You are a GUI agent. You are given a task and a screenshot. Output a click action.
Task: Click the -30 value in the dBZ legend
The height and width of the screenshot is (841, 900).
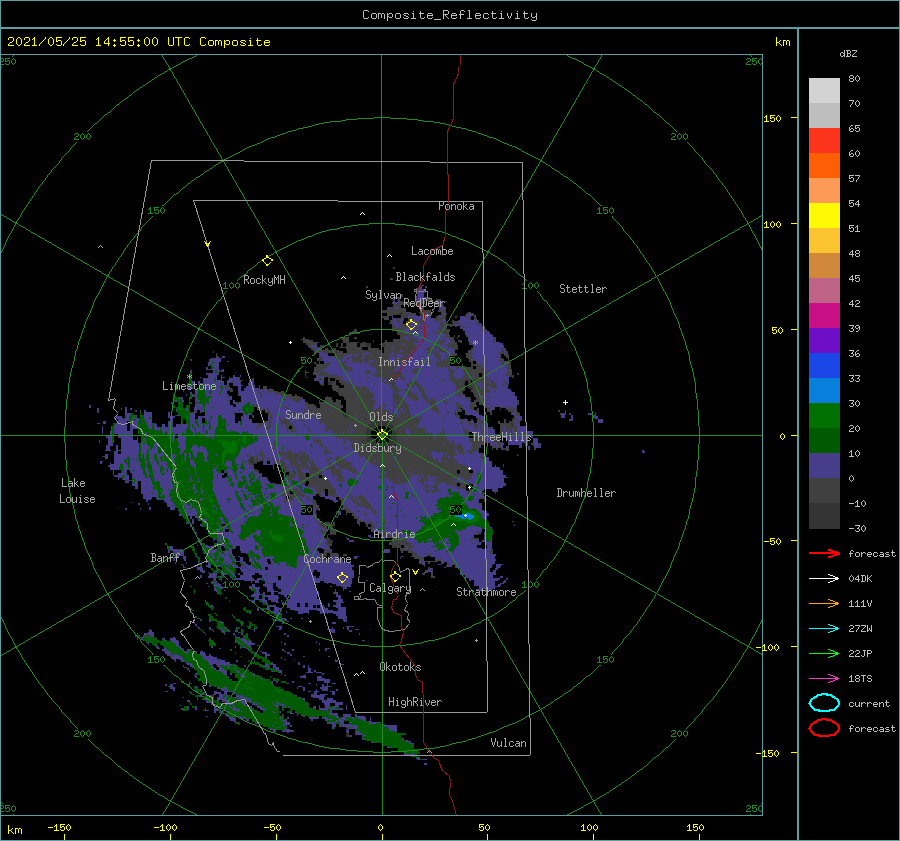click(x=857, y=529)
